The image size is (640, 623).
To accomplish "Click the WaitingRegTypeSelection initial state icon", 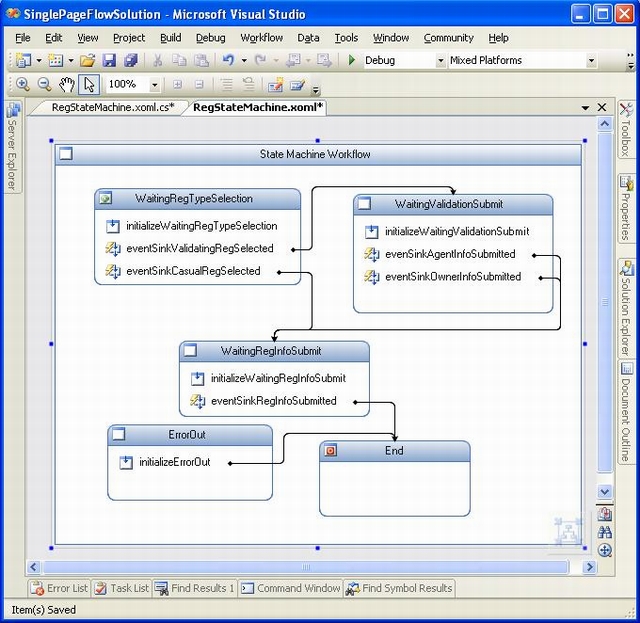I will pos(106,198).
